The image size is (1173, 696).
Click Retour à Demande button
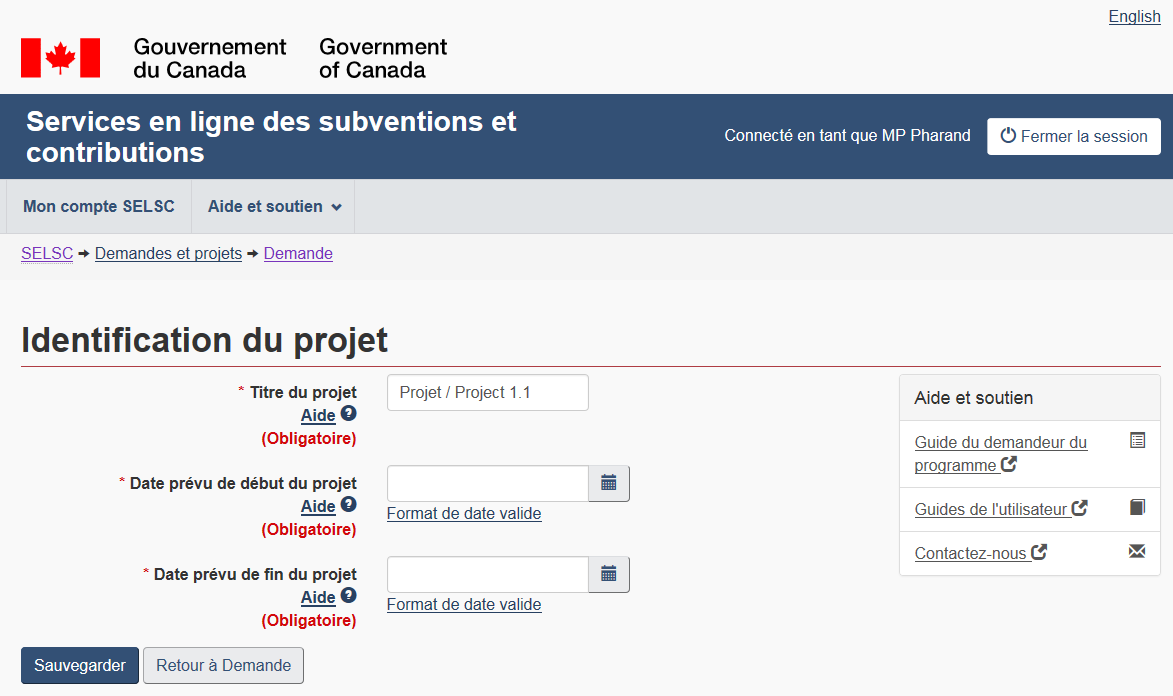223,666
